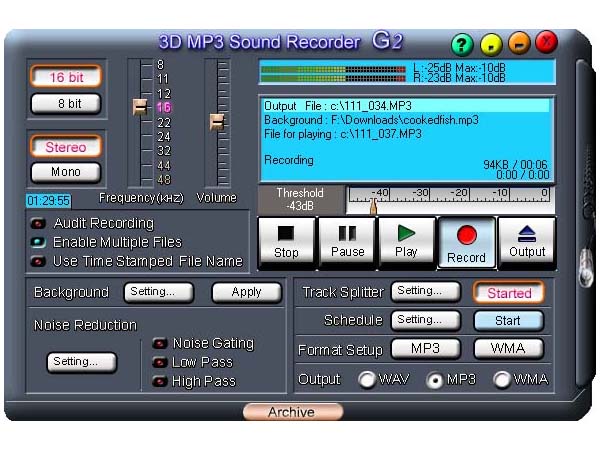This screenshot has width=600, height=450.
Task: Click the Output File c:\111_034.MP3 line
Action: [406, 106]
